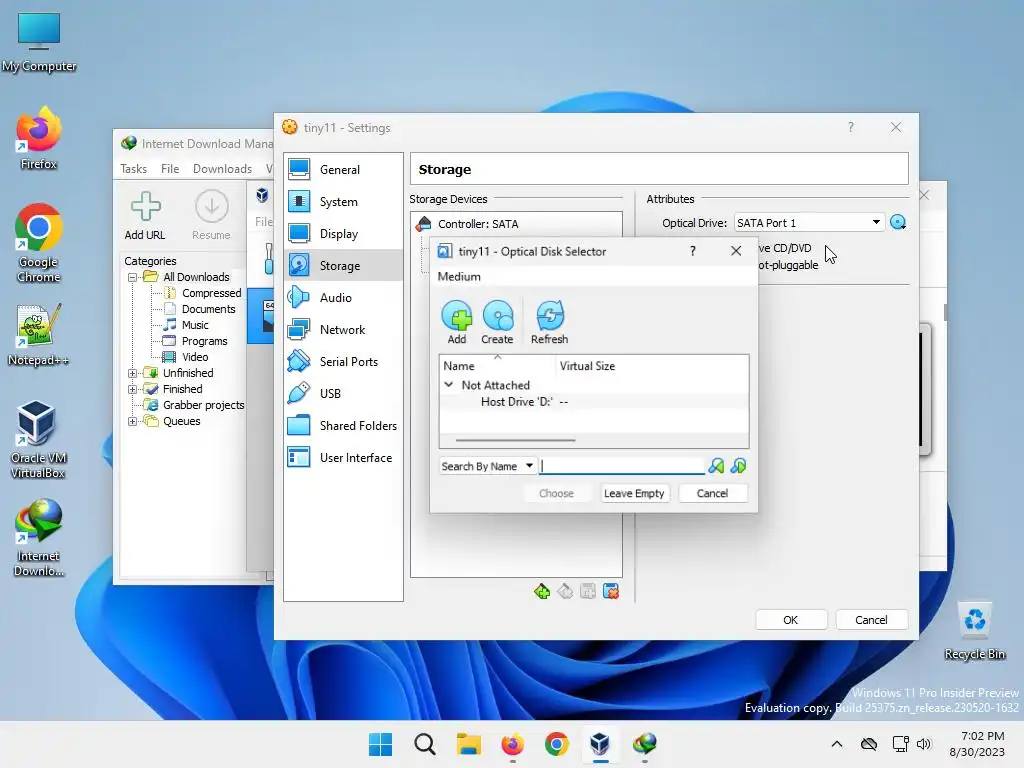Open Windows Start menu
1024x768 pixels.
click(x=380, y=744)
